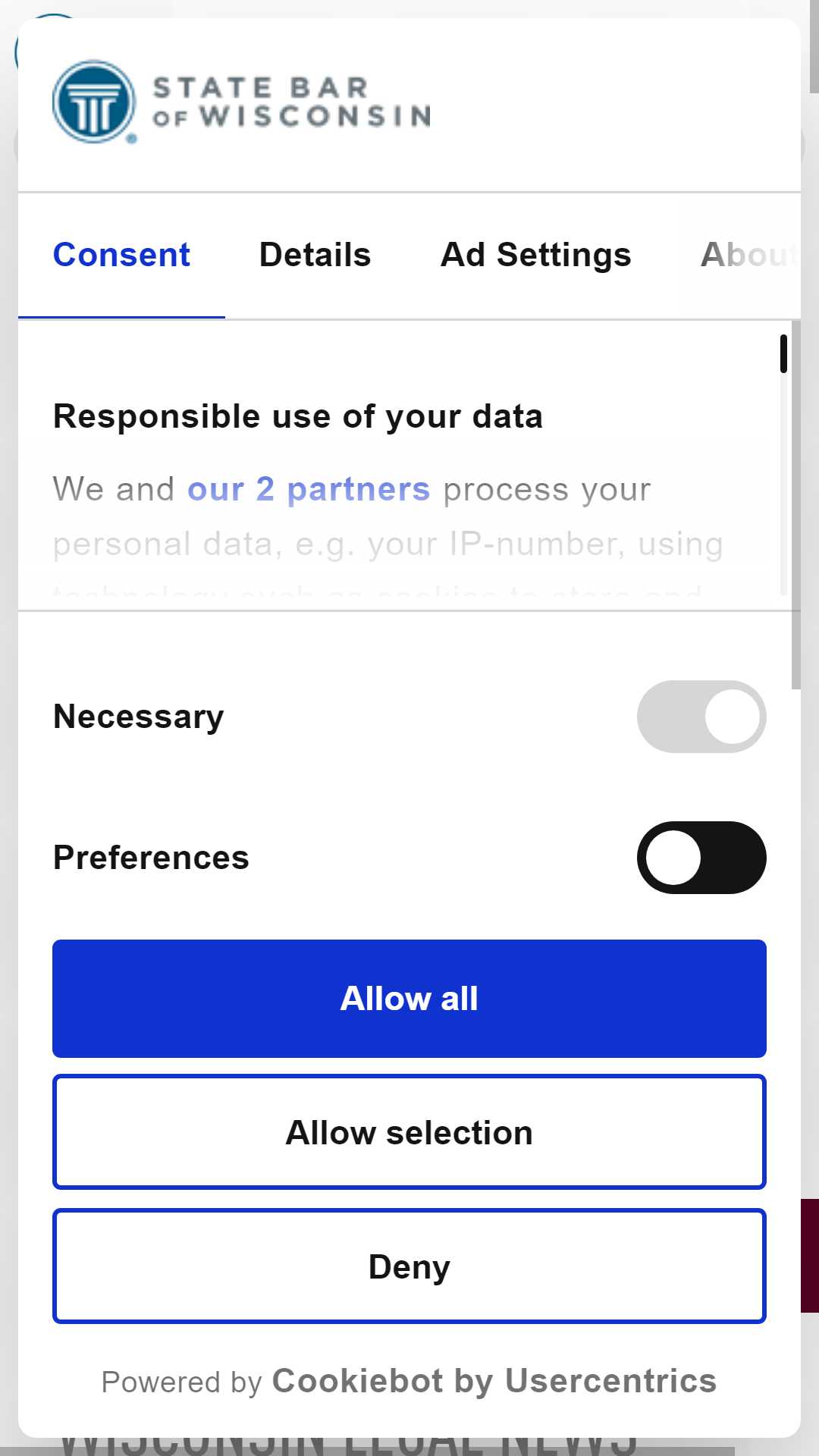819x1456 pixels.
Task: Click the Preferences category label
Action: pos(151,858)
